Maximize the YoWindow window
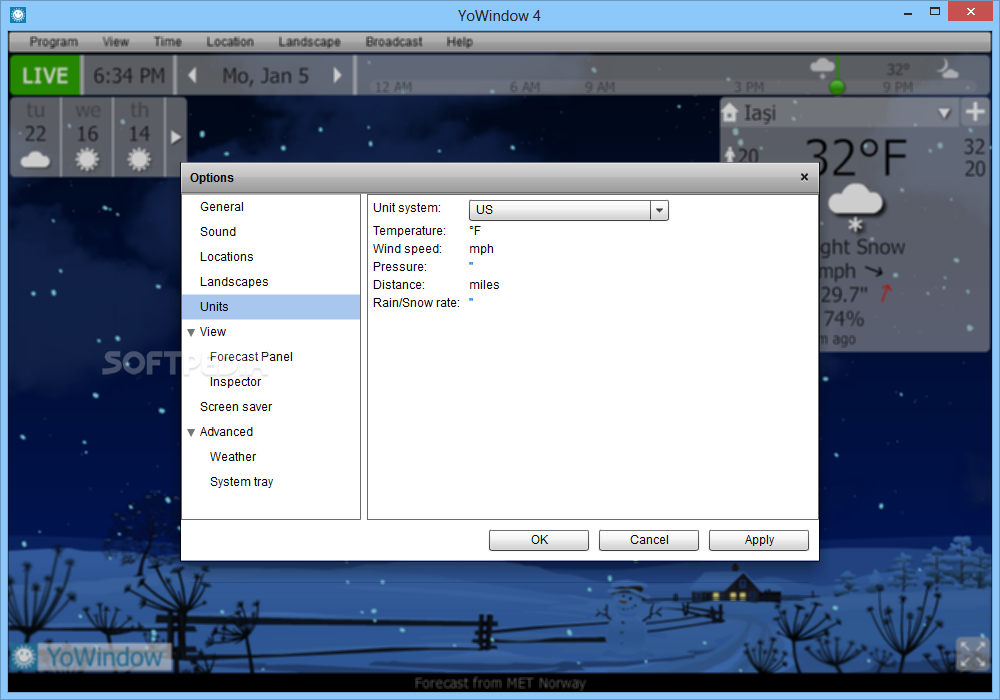 coord(935,11)
